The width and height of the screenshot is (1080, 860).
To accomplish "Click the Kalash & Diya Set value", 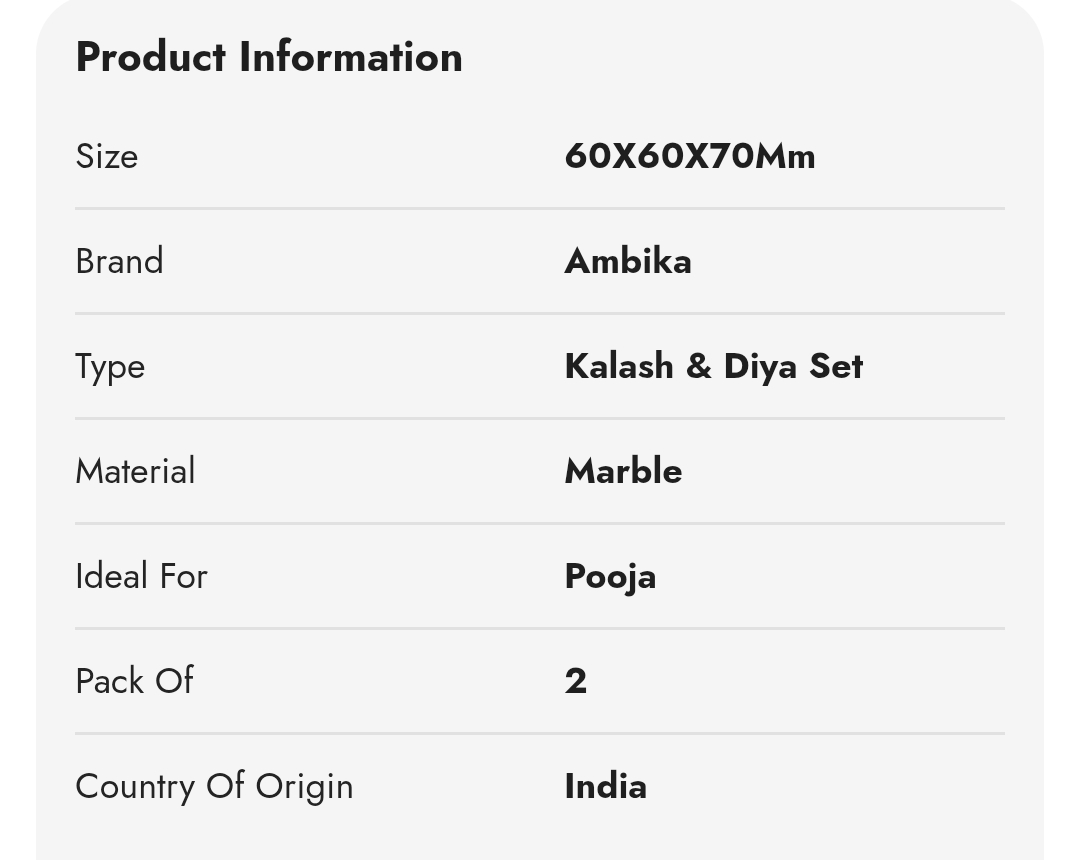I will coord(714,366).
